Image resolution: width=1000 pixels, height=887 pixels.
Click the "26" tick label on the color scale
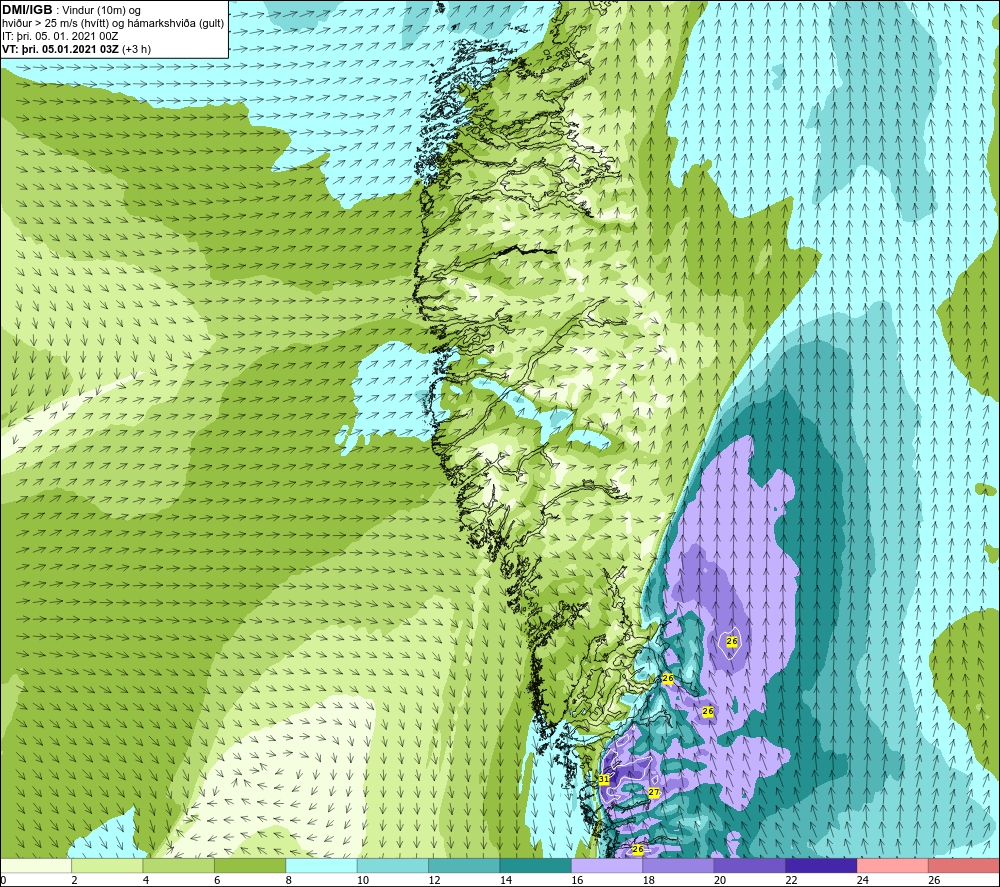[934, 880]
